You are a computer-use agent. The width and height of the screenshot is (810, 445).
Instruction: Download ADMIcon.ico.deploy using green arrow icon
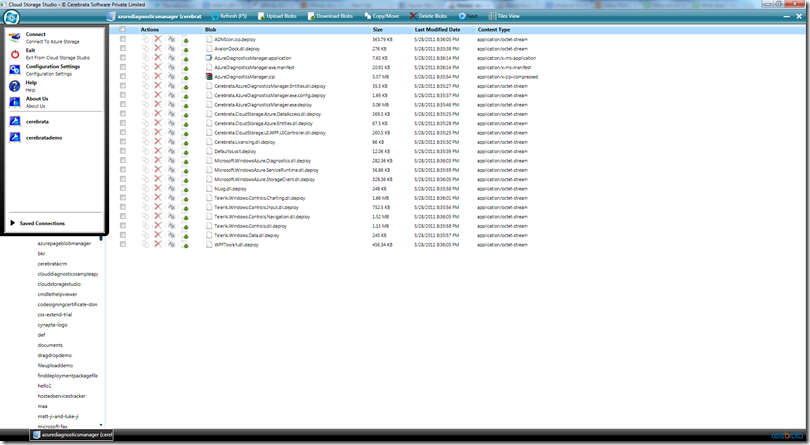pos(185,40)
